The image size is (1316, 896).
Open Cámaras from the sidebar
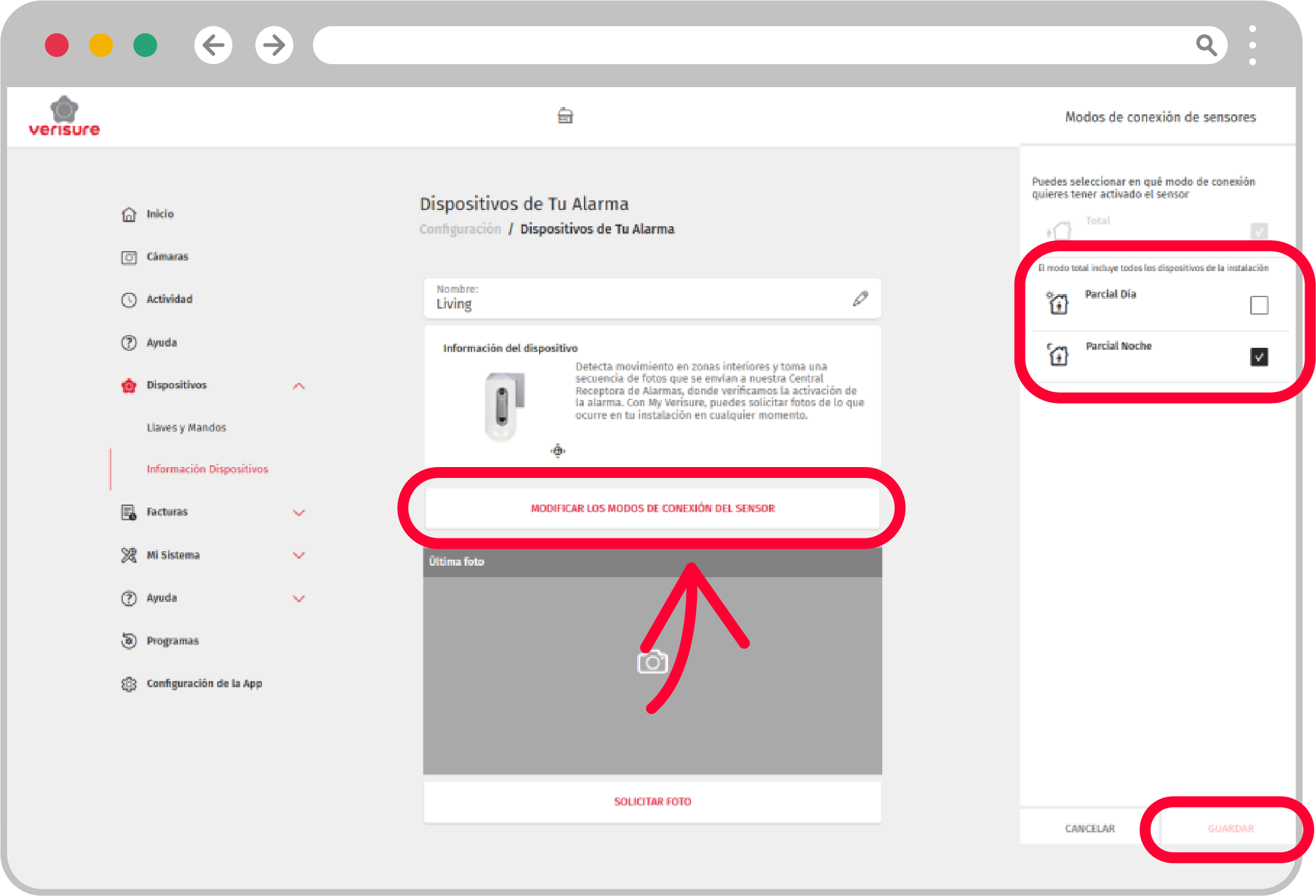pos(167,257)
